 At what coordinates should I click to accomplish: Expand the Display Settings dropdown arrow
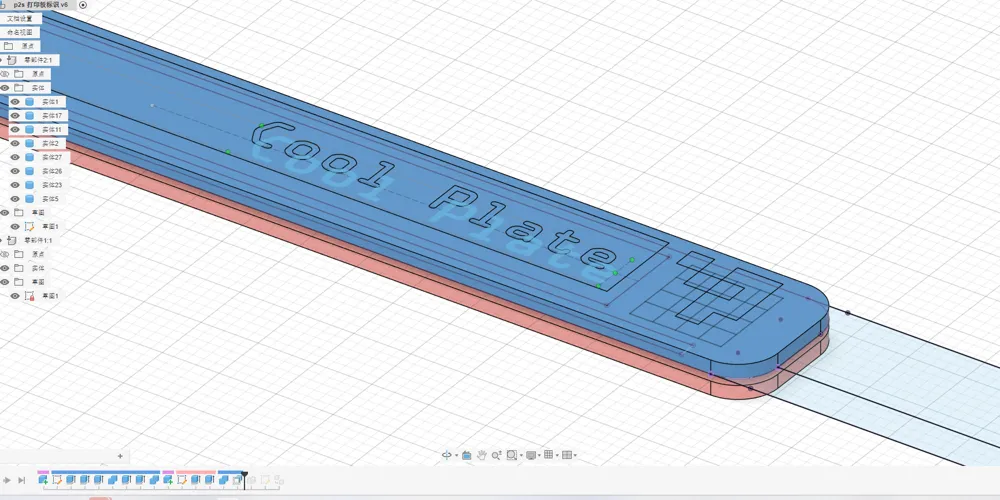pos(539,455)
